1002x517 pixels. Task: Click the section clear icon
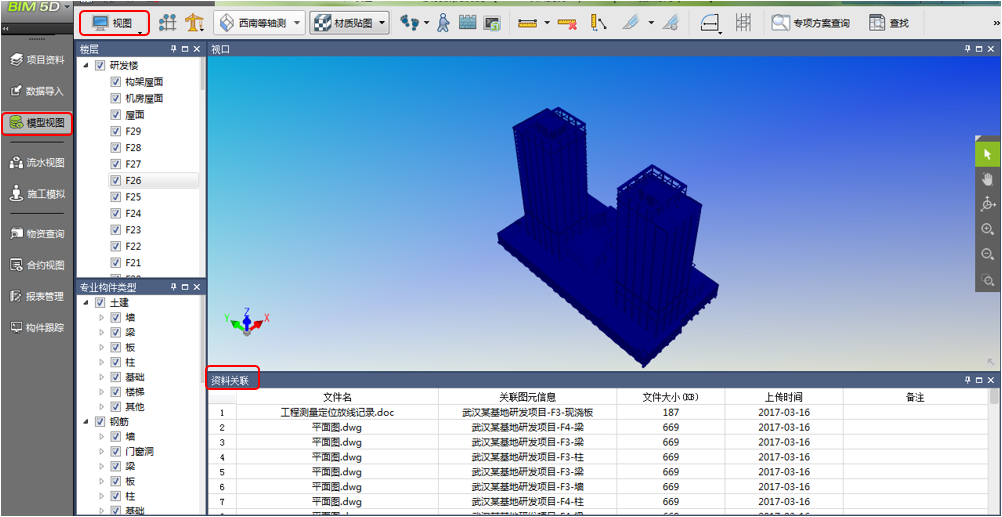(x=670, y=24)
